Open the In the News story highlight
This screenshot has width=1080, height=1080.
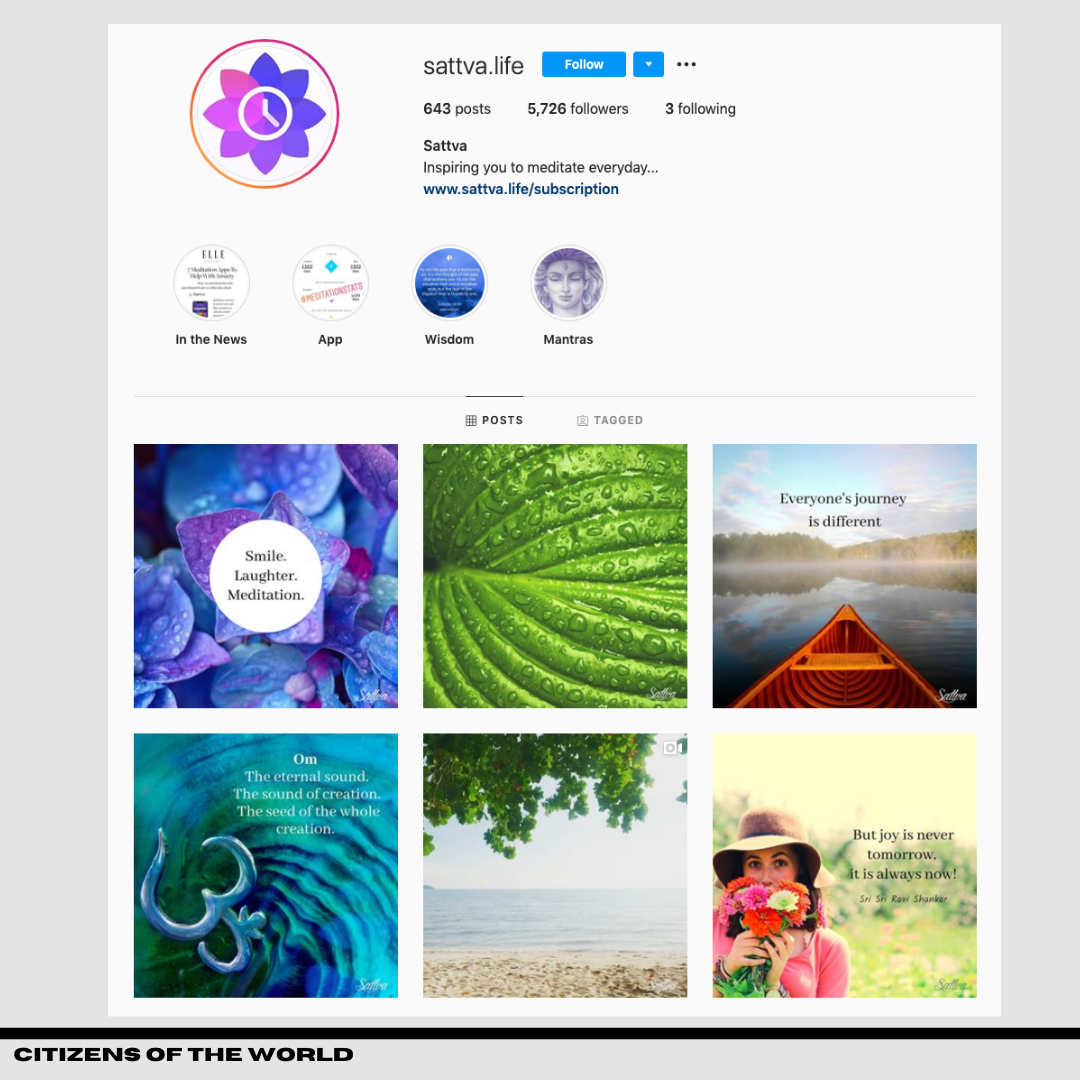[211, 282]
